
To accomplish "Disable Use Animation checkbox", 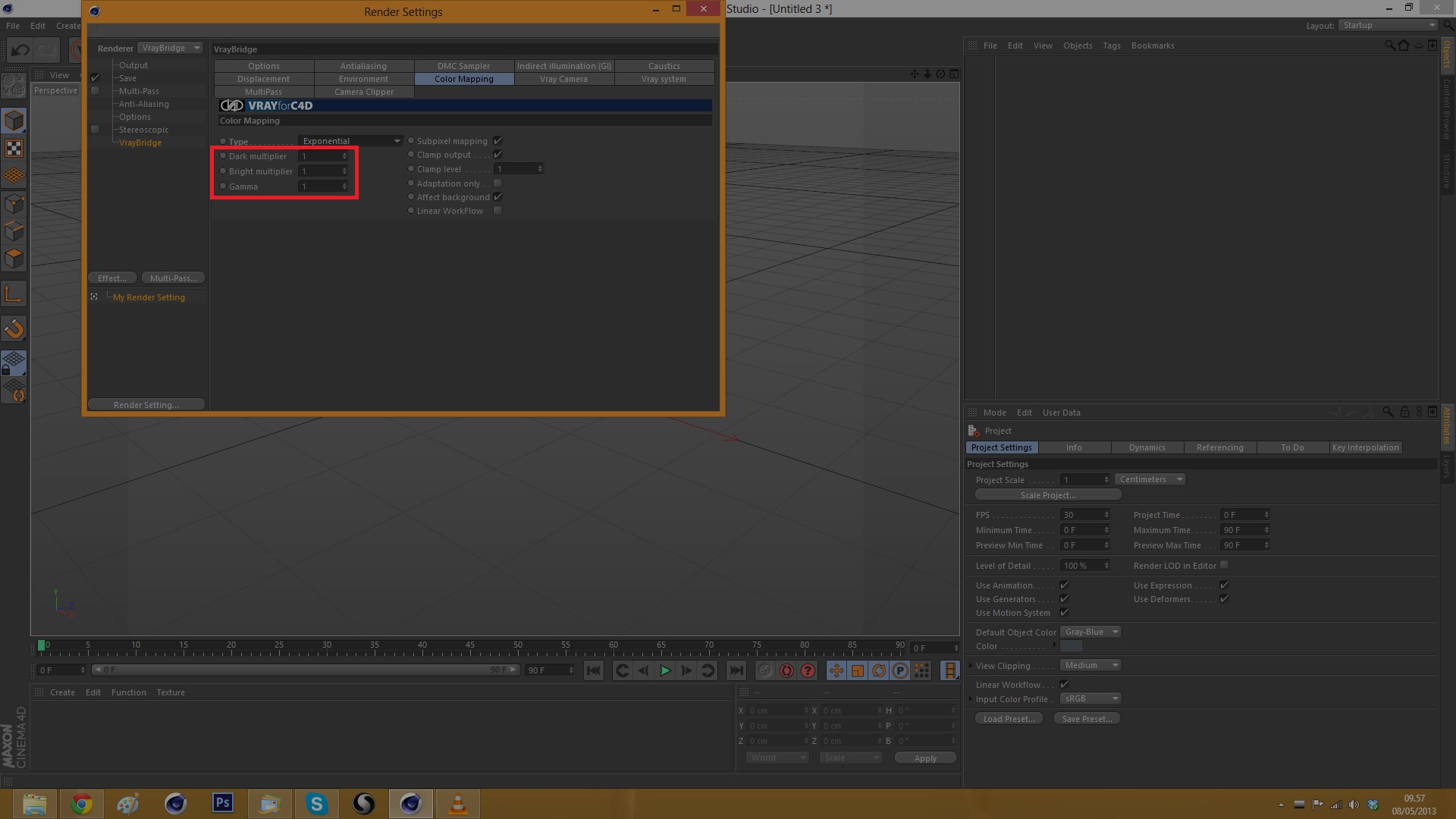I will click(x=1064, y=585).
